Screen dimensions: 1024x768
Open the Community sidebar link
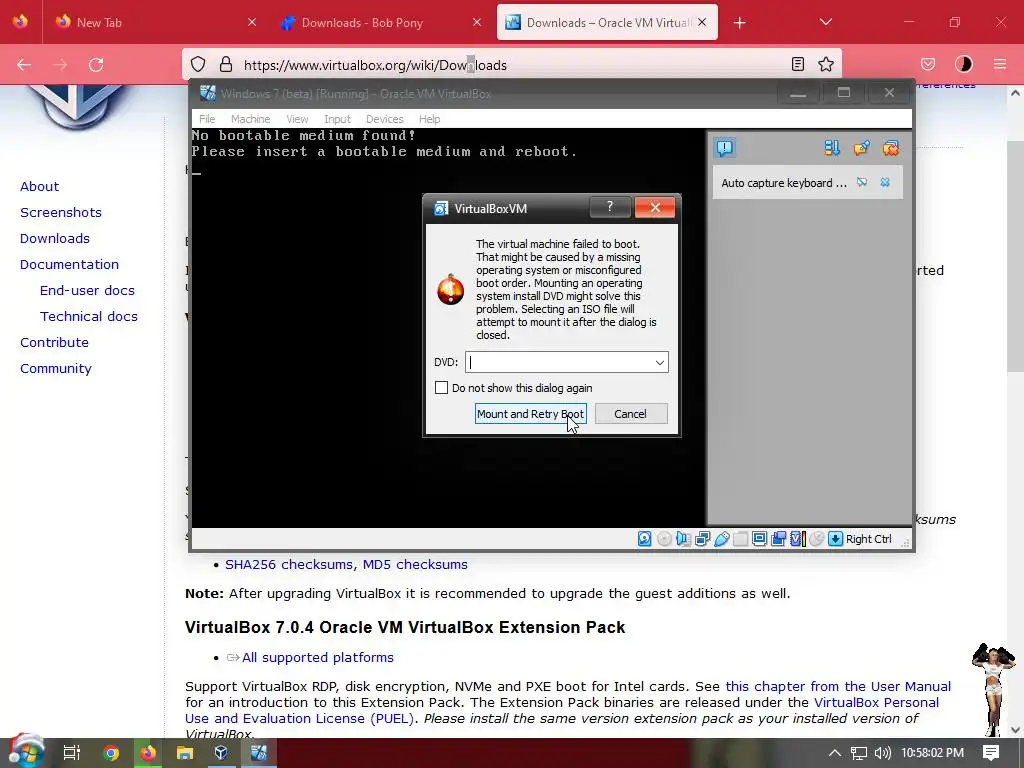pyautogui.click(x=56, y=368)
